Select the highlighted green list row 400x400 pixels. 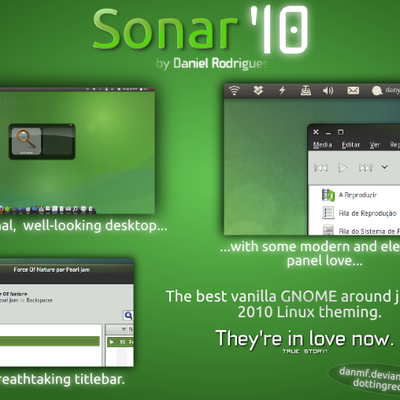click(50, 341)
